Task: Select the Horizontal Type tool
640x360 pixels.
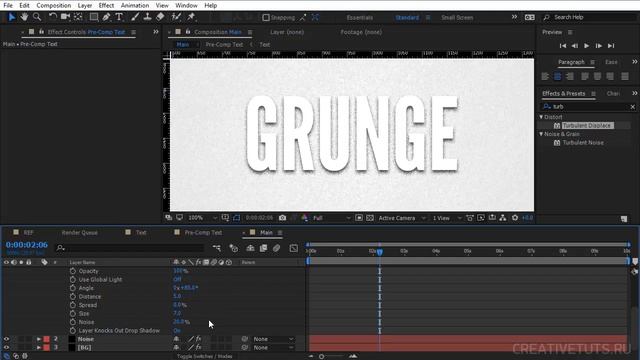Action: click(119, 17)
